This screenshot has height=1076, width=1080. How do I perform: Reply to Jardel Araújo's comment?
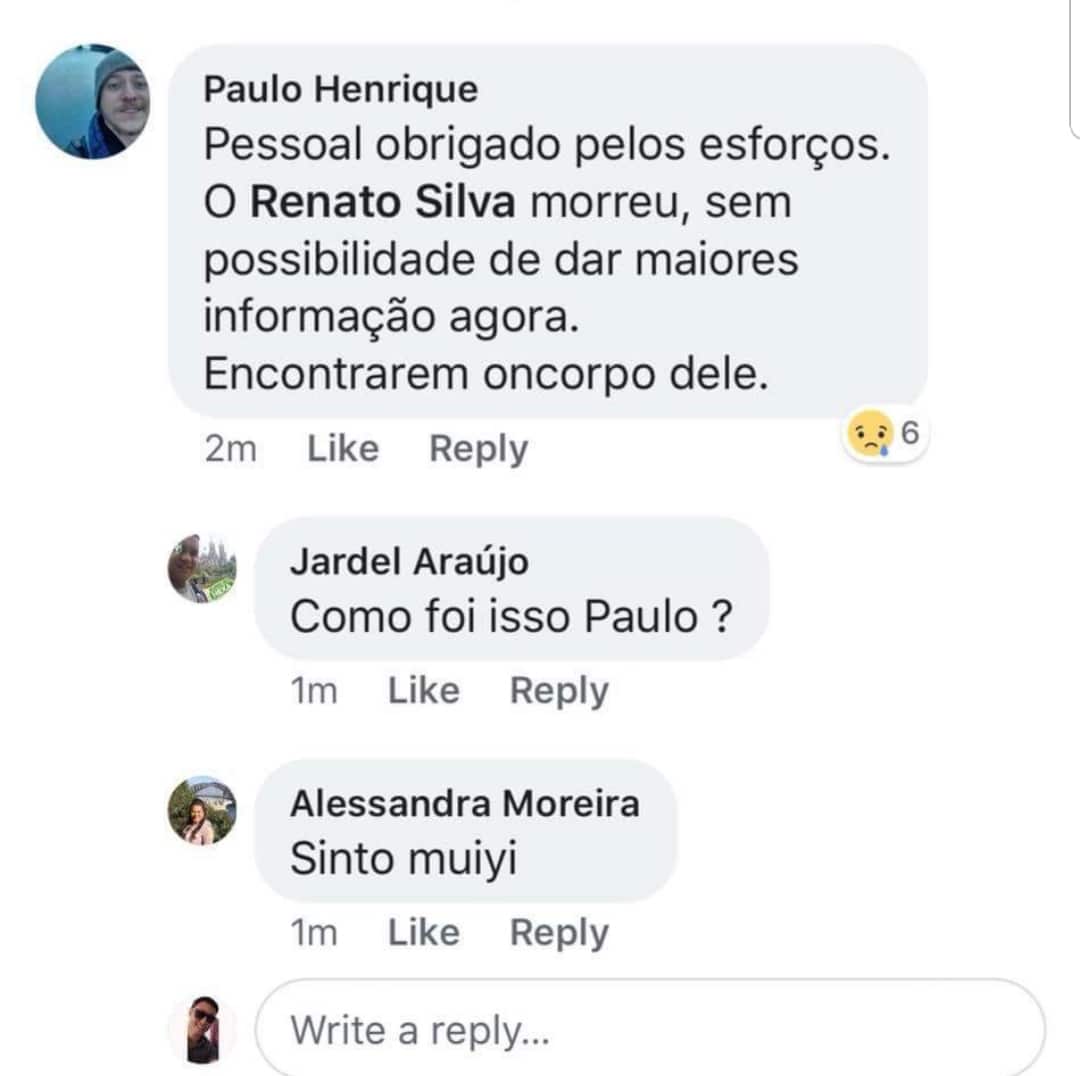[x=560, y=690]
